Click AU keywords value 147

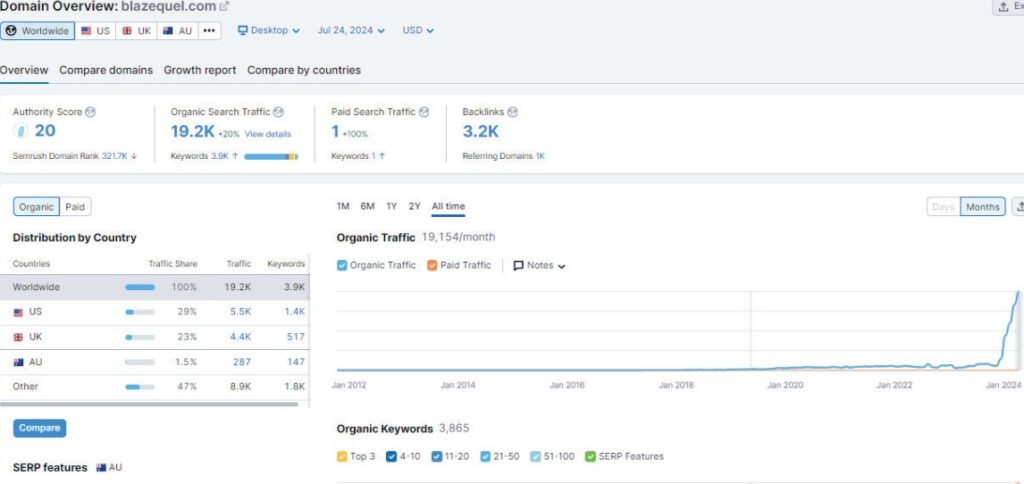click(x=296, y=362)
